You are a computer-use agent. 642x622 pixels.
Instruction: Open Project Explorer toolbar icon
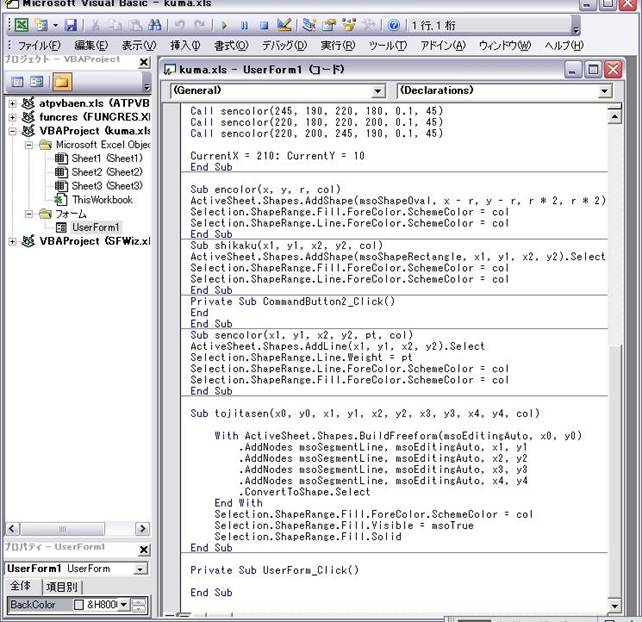coord(309,25)
